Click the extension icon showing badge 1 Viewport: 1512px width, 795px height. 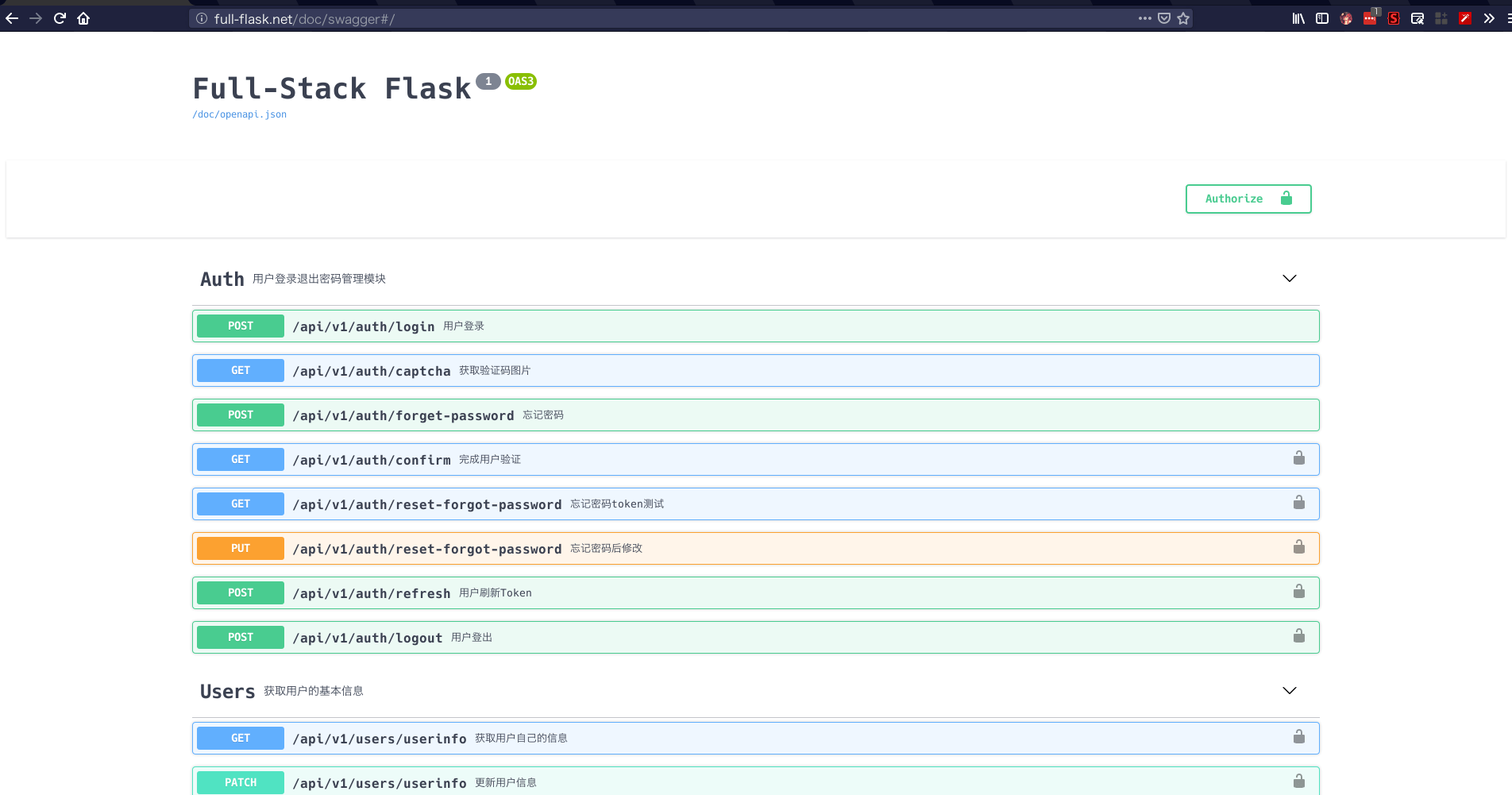click(x=1371, y=17)
